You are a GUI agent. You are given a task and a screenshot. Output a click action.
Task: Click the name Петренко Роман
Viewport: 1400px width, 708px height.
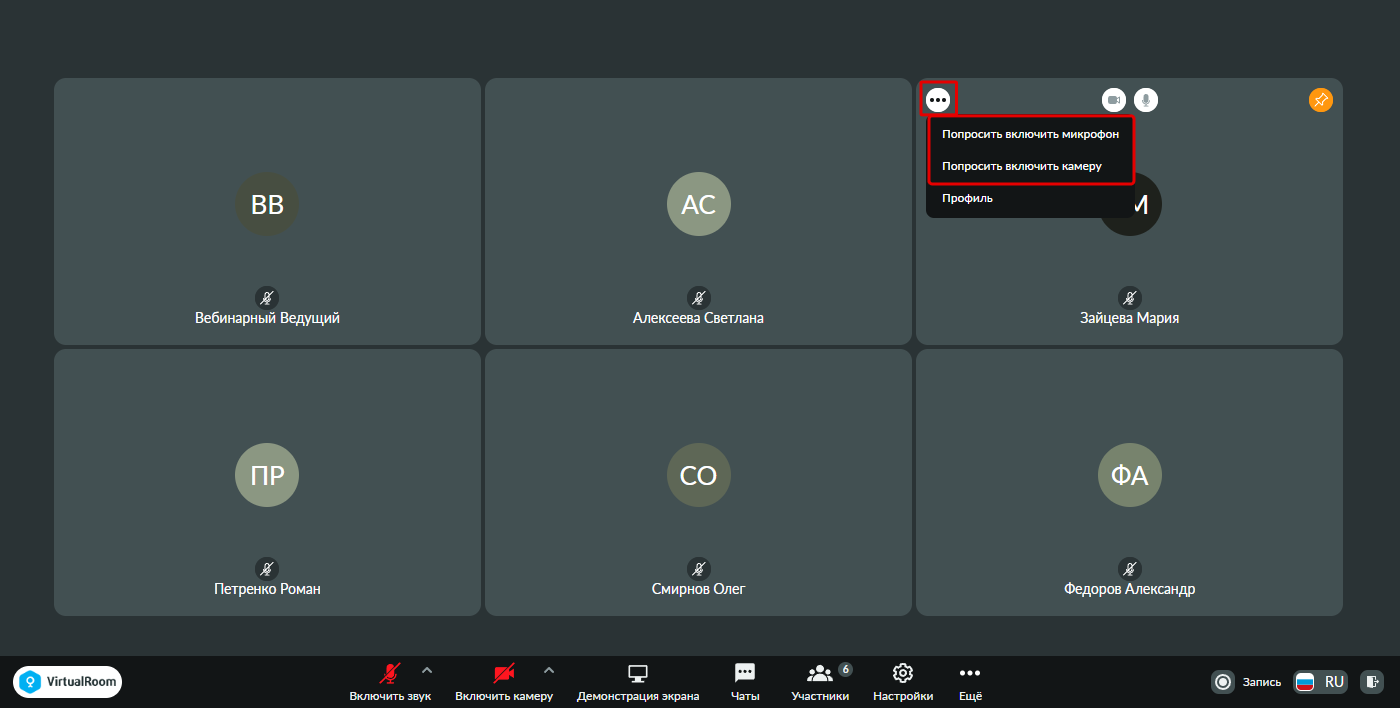coord(267,589)
